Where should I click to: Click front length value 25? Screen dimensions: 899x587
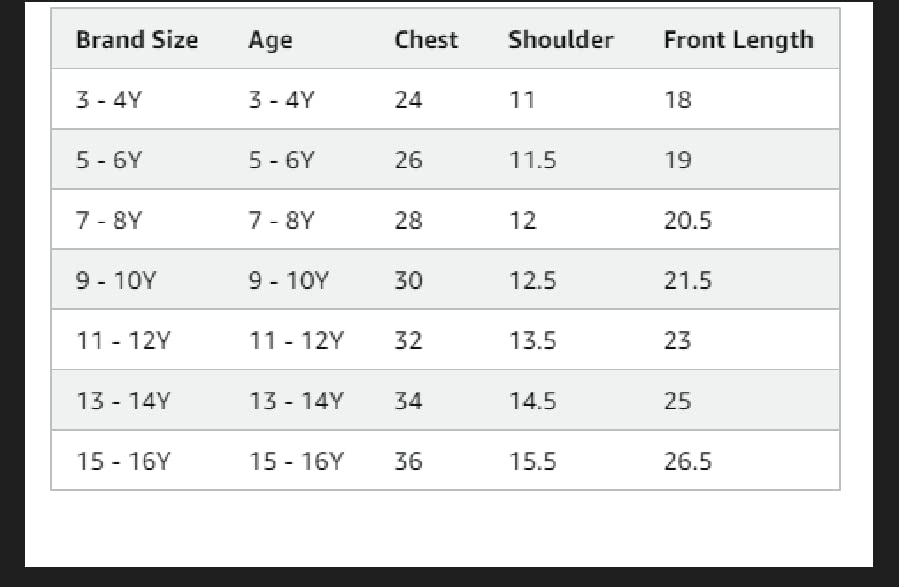[677, 401]
